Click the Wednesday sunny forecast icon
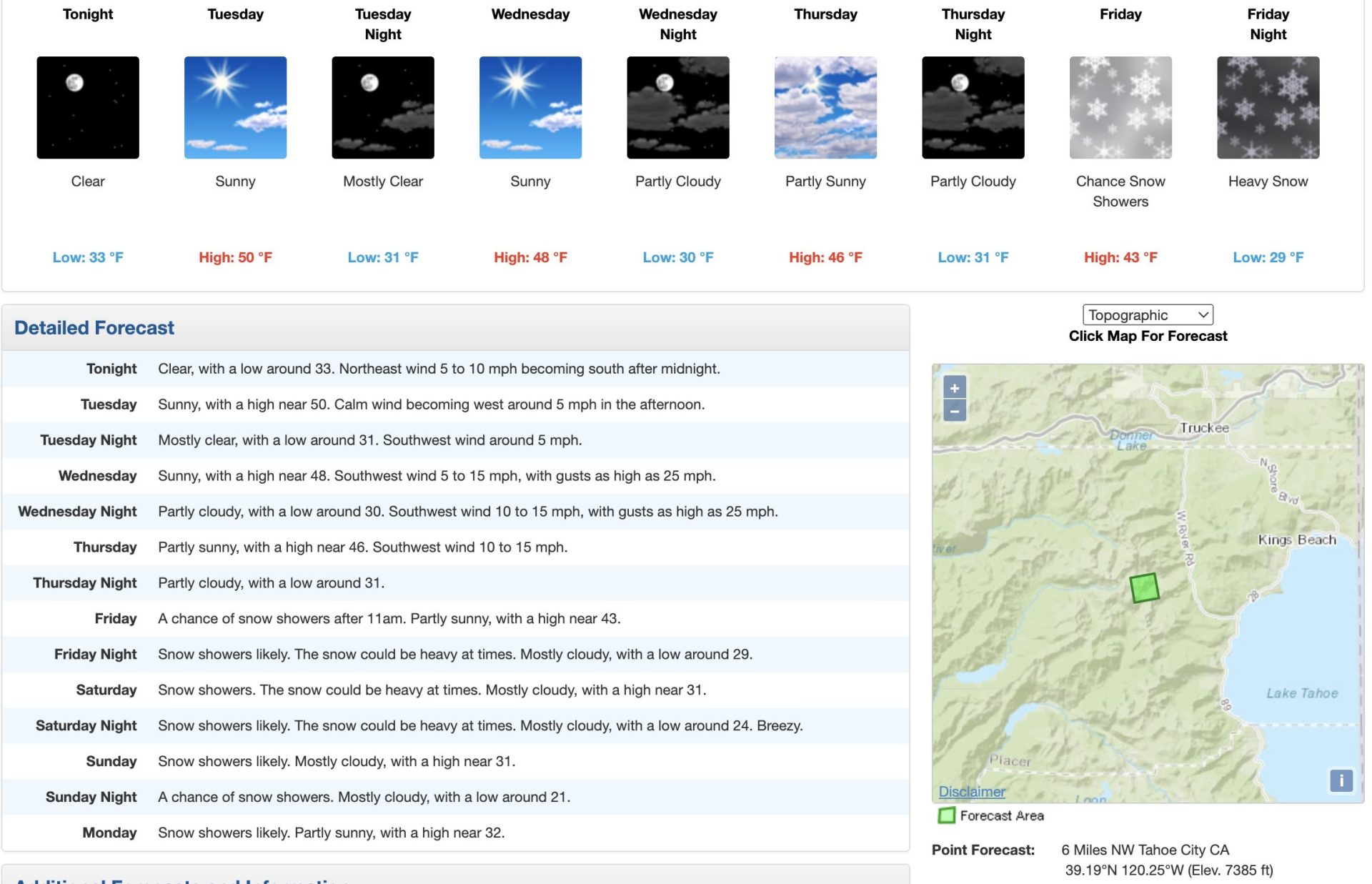 coord(530,108)
